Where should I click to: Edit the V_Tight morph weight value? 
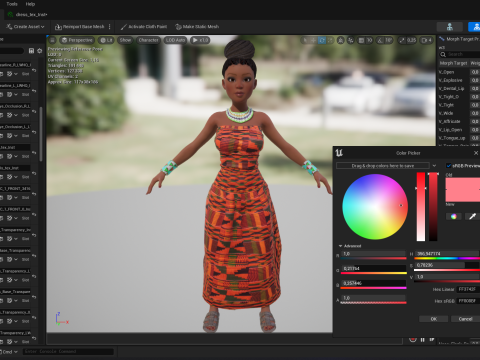[475, 105]
